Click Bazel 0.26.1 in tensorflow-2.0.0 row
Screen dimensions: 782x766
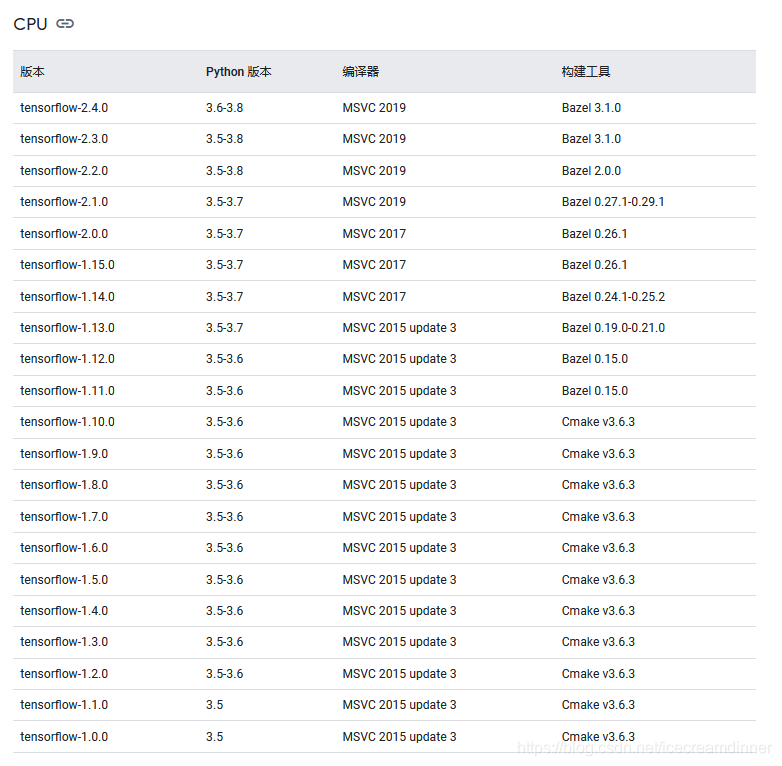[594, 233]
